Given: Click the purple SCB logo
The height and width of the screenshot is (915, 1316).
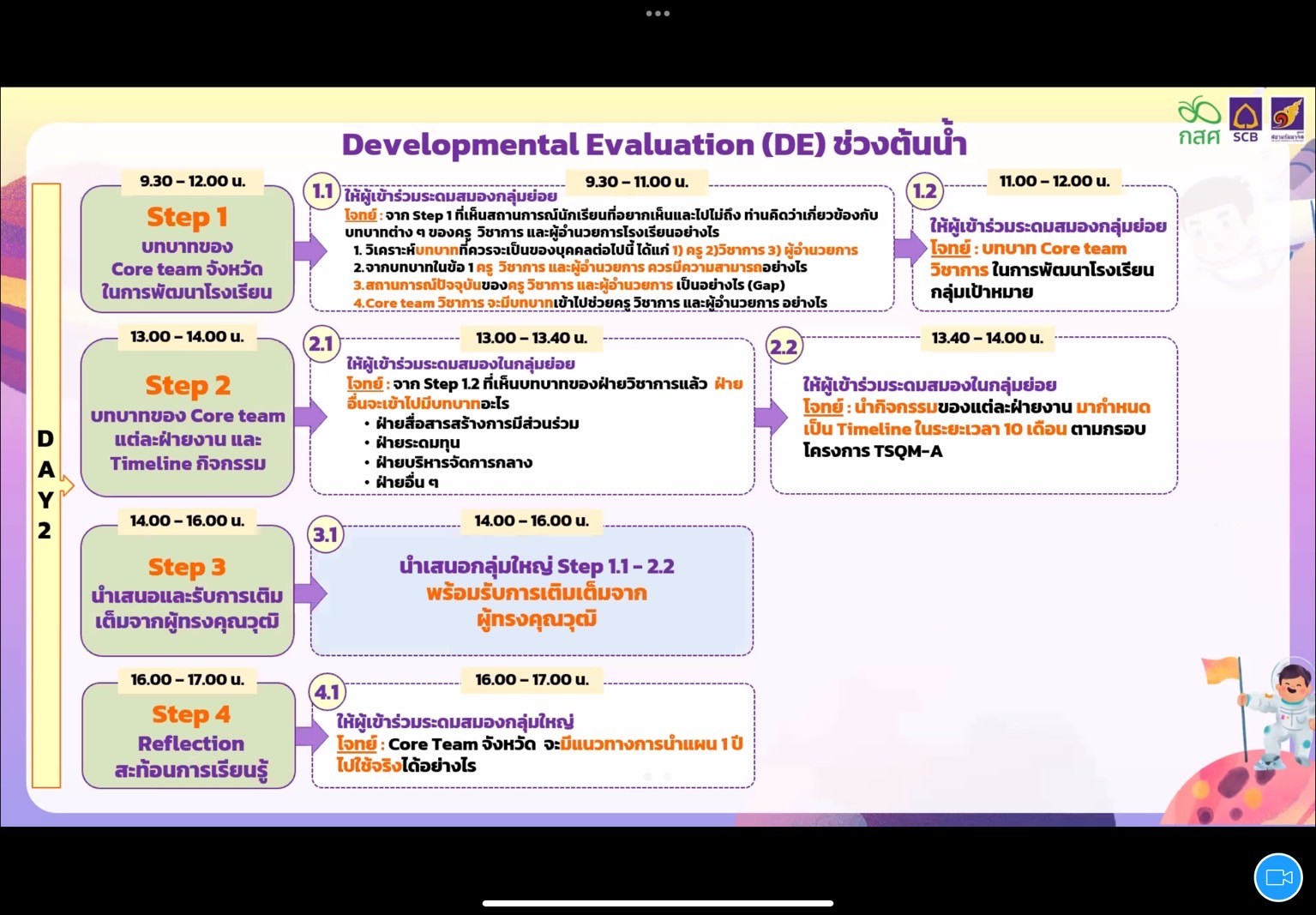Looking at the screenshot, I should (x=1245, y=120).
